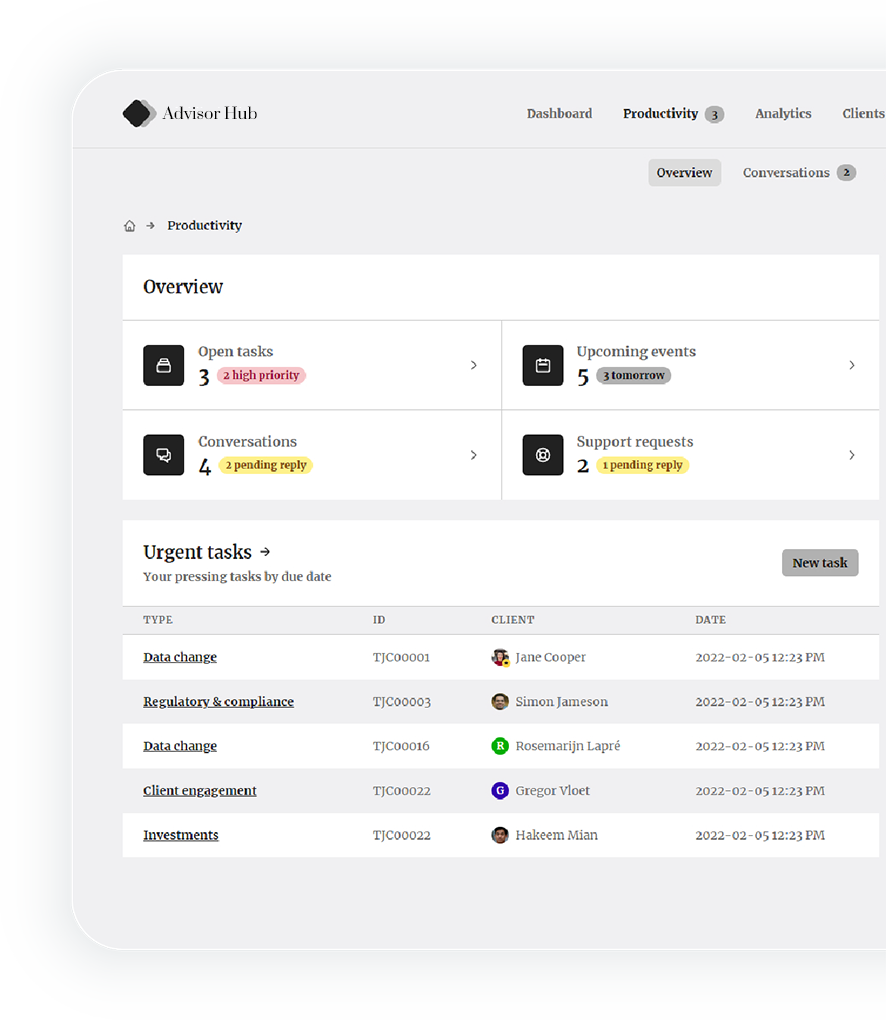This screenshot has width=886, height=1020.
Task: Expand the Open tasks card chevron
Action: (x=474, y=366)
